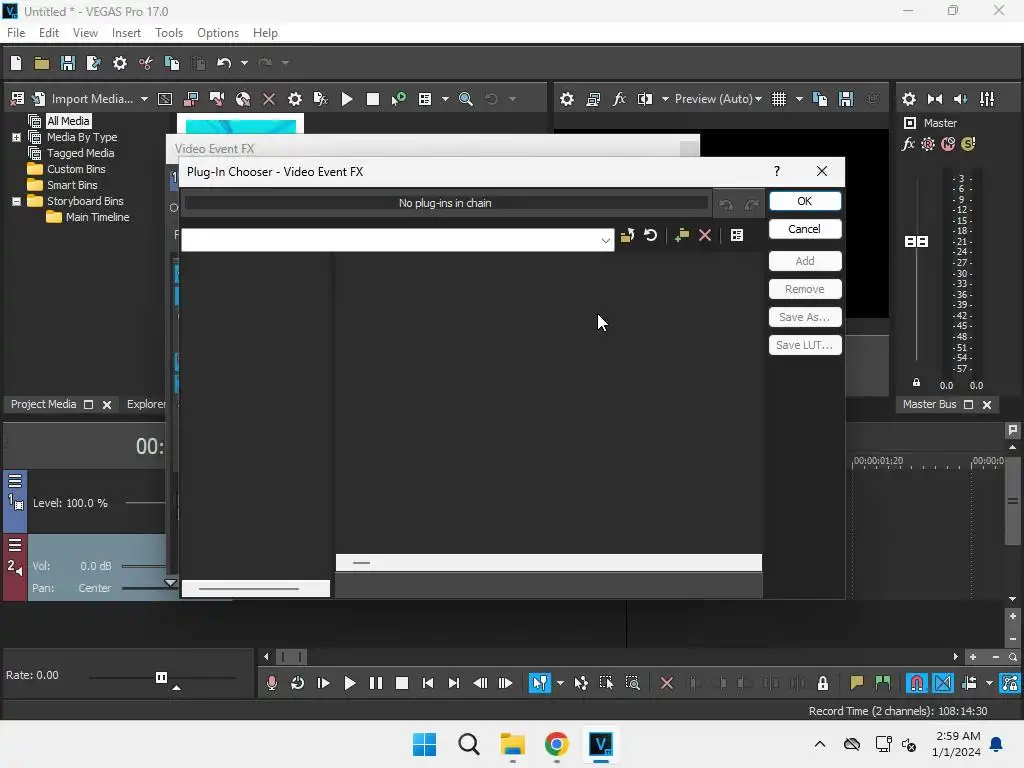Toggle the preview overlays grid icon
The width and height of the screenshot is (1024, 768).
(x=778, y=99)
